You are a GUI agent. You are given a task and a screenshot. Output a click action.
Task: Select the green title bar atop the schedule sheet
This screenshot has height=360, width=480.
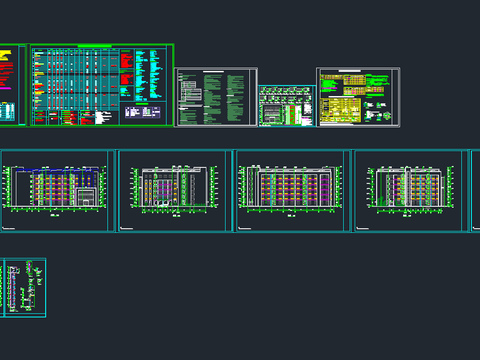pyautogui.click(x=95, y=46)
